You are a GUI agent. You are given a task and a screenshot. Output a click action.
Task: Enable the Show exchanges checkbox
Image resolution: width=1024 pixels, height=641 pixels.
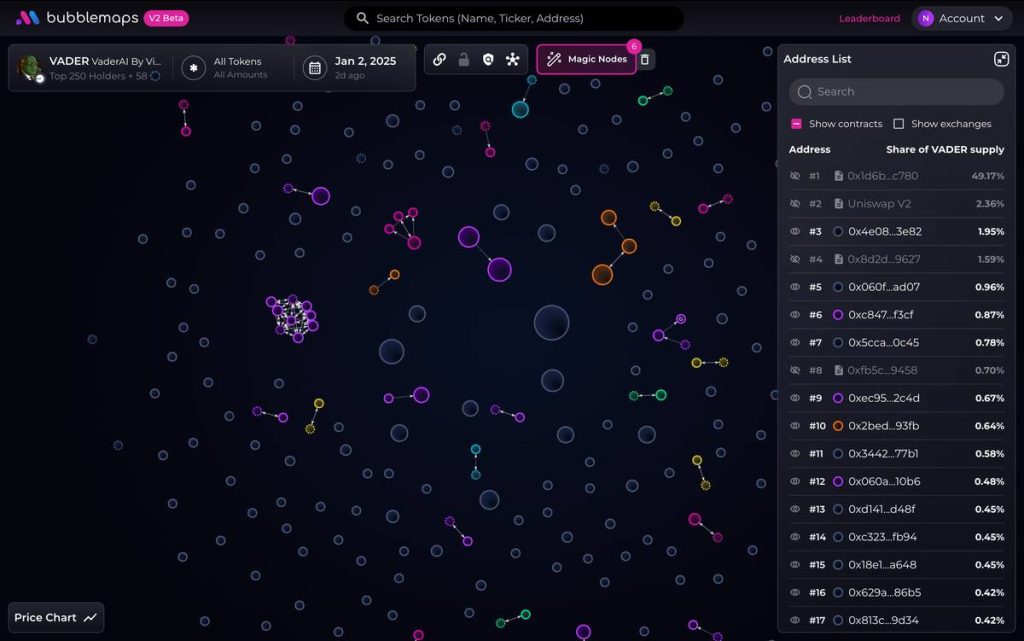899,124
